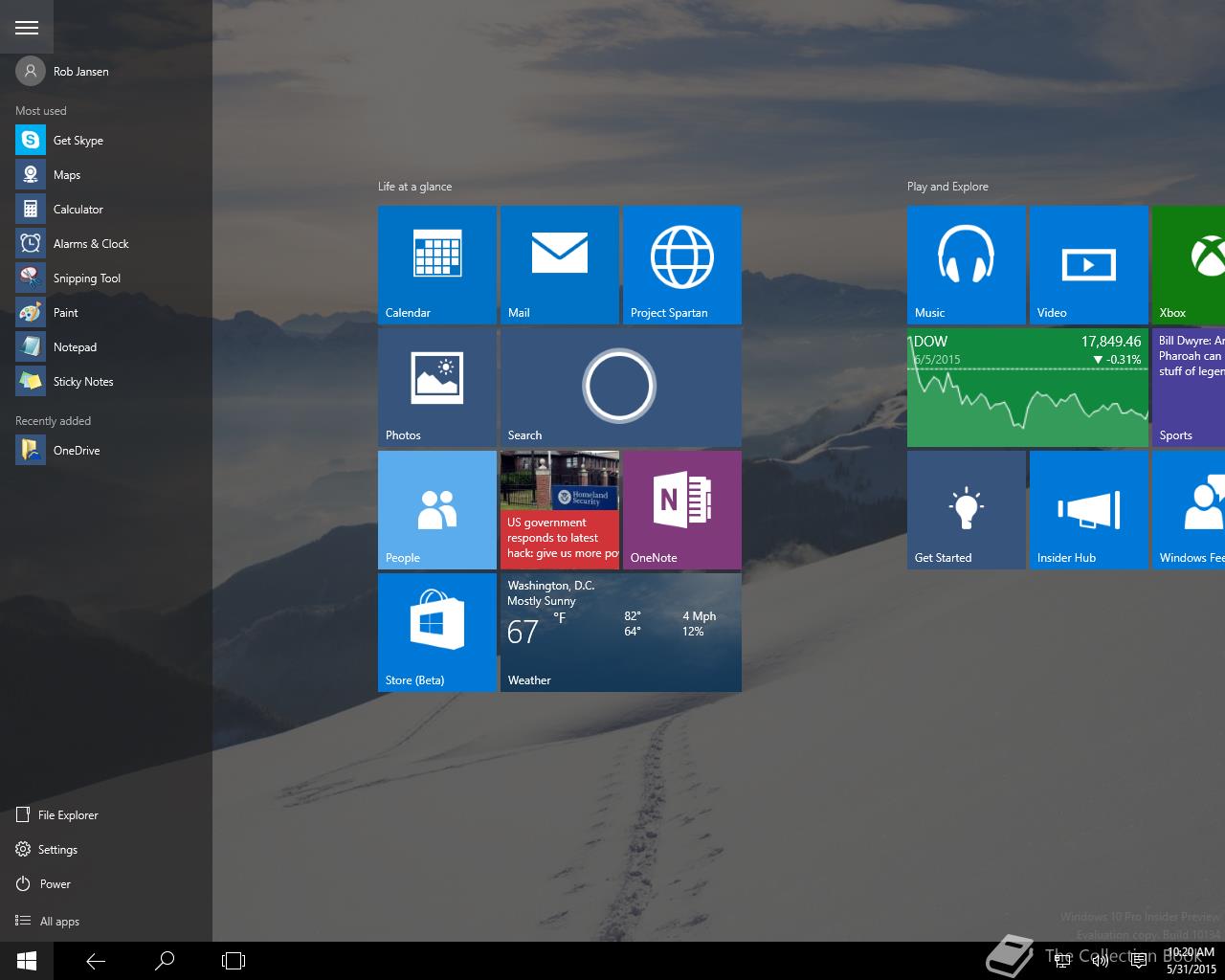
Task: Show All apps list
Action: tap(105, 922)
